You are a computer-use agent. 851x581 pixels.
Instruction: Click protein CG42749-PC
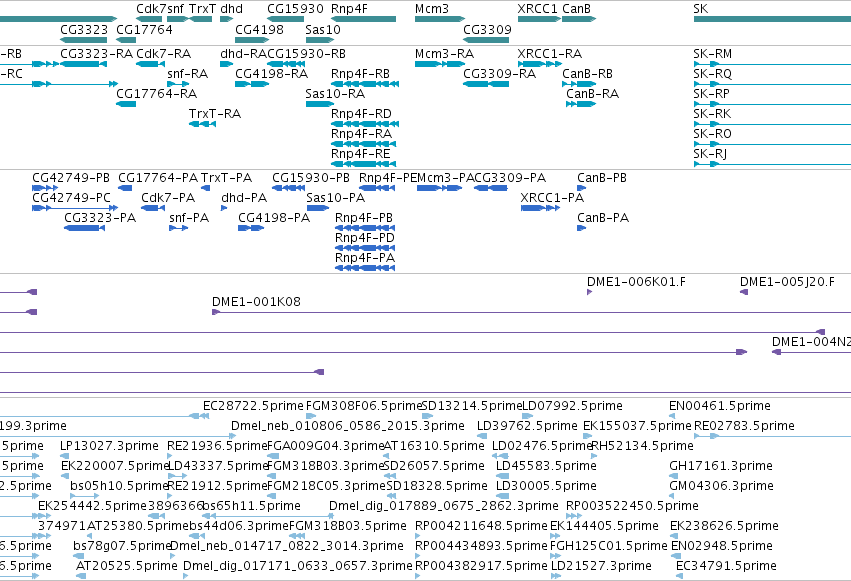pos(75,208)
